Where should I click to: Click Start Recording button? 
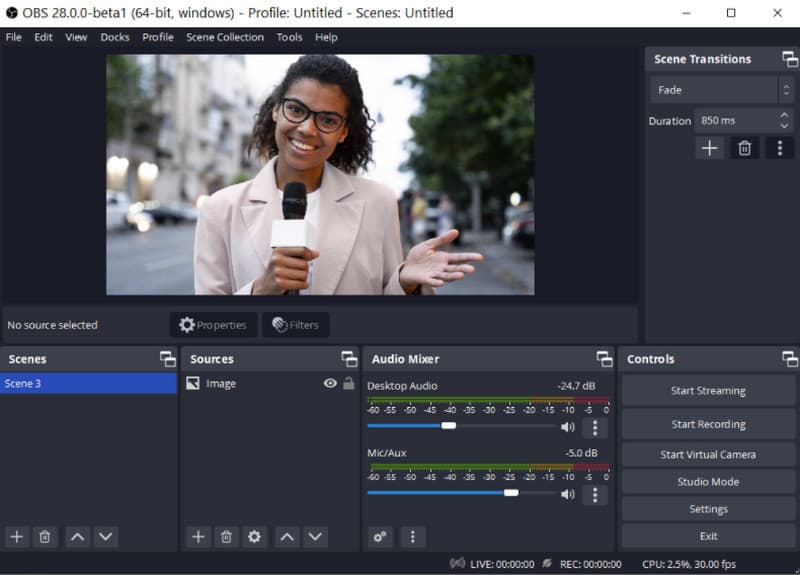(x=708, y=424)
